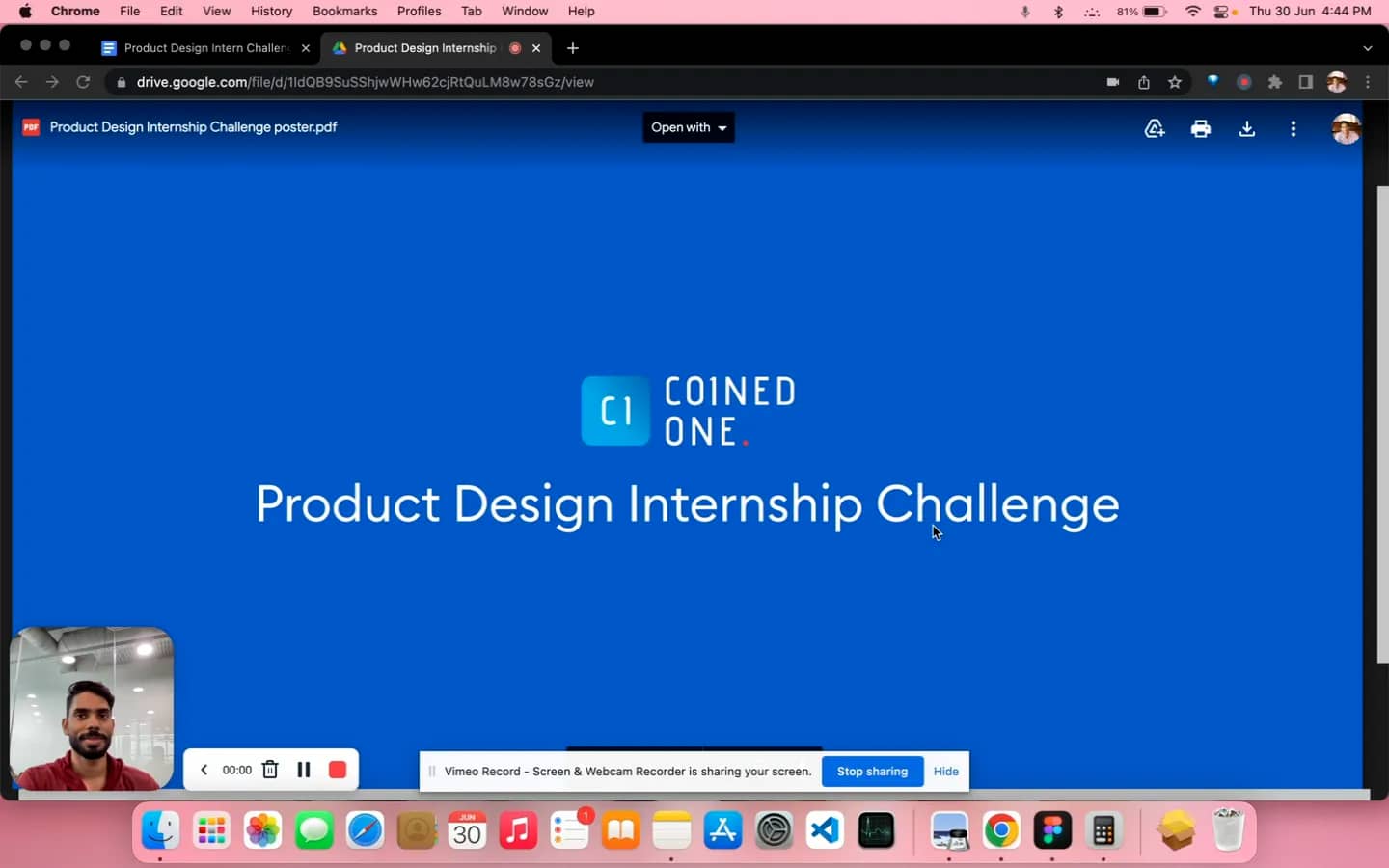The image size is (1389, 868).
Task: Download the poster PDF file
Action: pos(1247,128)
